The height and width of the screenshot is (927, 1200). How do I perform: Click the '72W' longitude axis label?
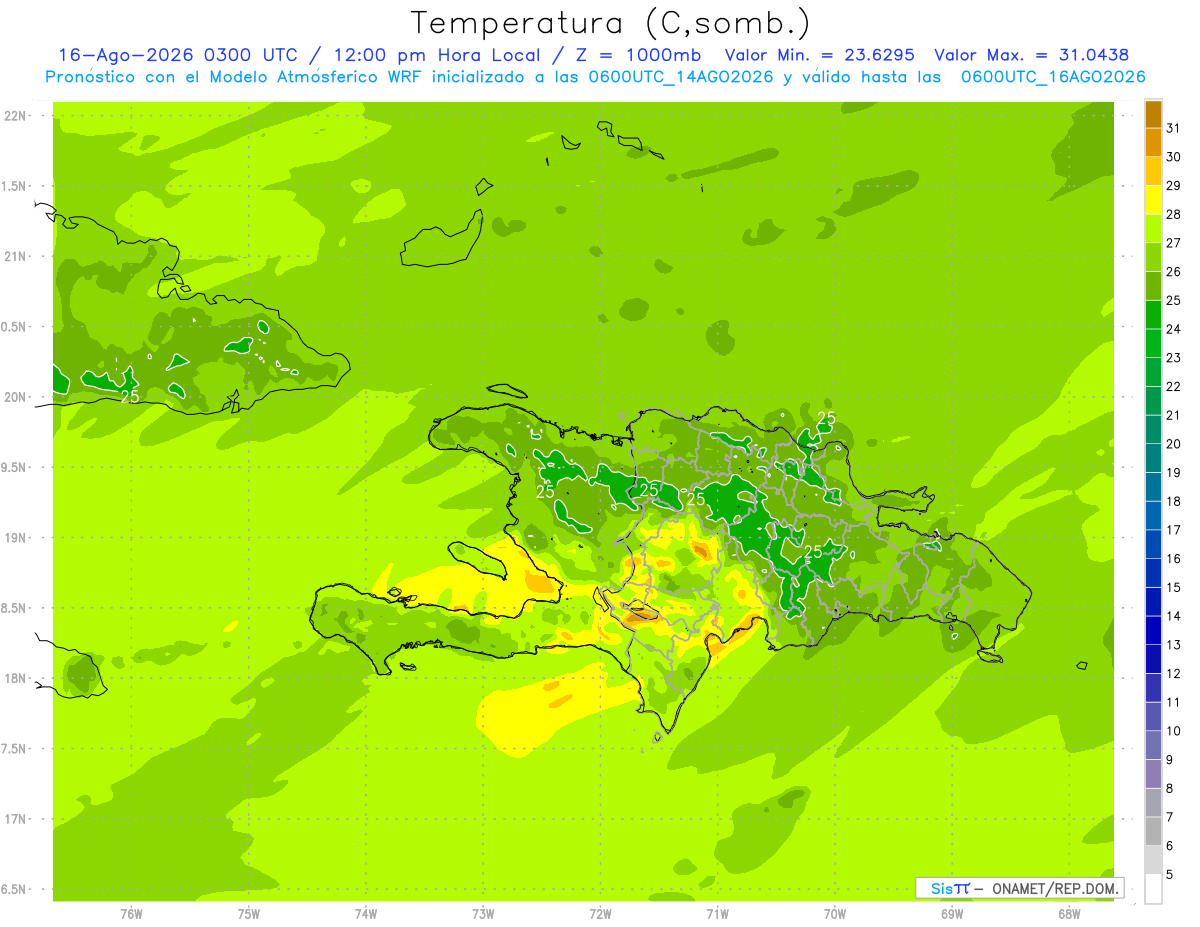600,914
